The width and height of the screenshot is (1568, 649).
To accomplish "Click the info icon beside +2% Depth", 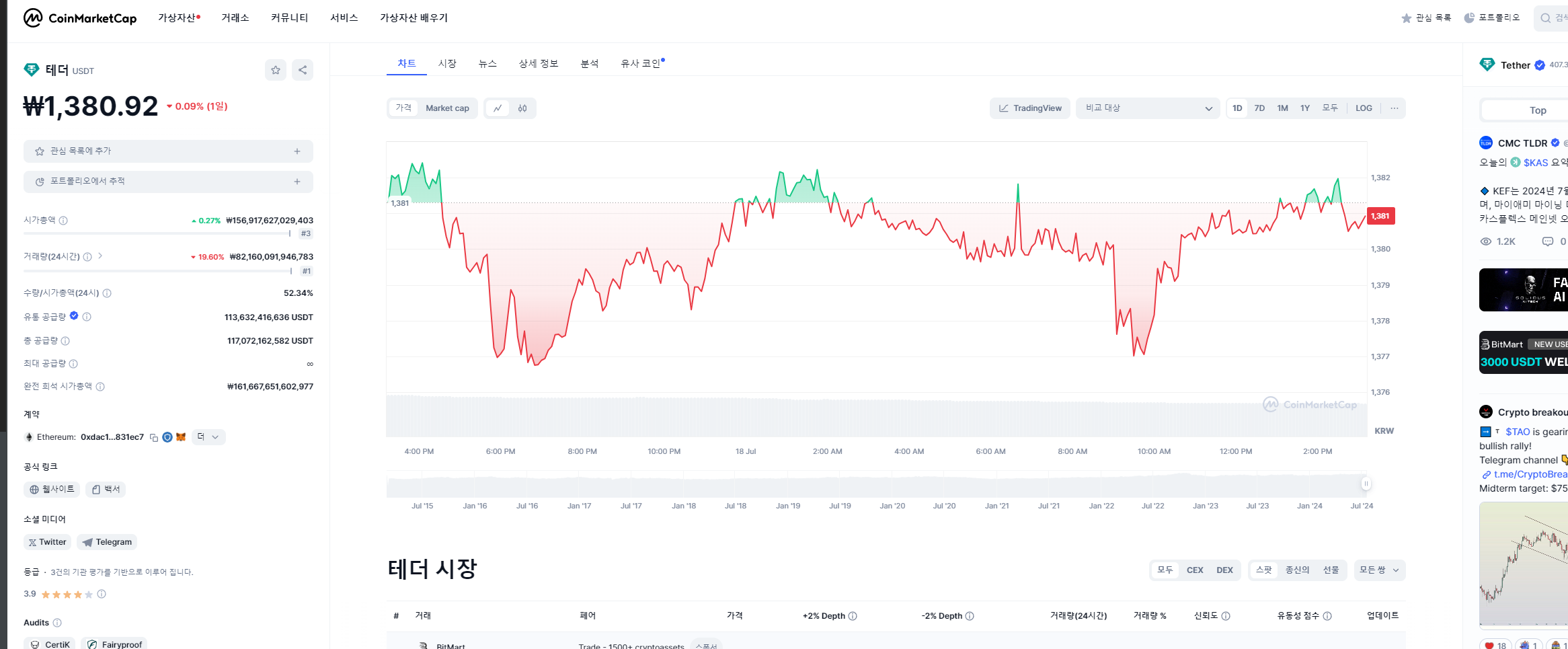I will point(853,616).
